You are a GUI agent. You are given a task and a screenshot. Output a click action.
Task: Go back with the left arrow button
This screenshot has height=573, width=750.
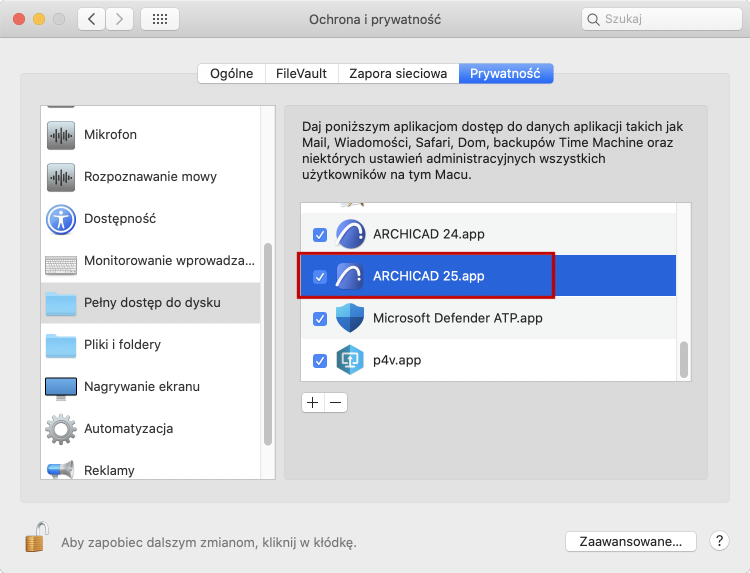[91, 19]
